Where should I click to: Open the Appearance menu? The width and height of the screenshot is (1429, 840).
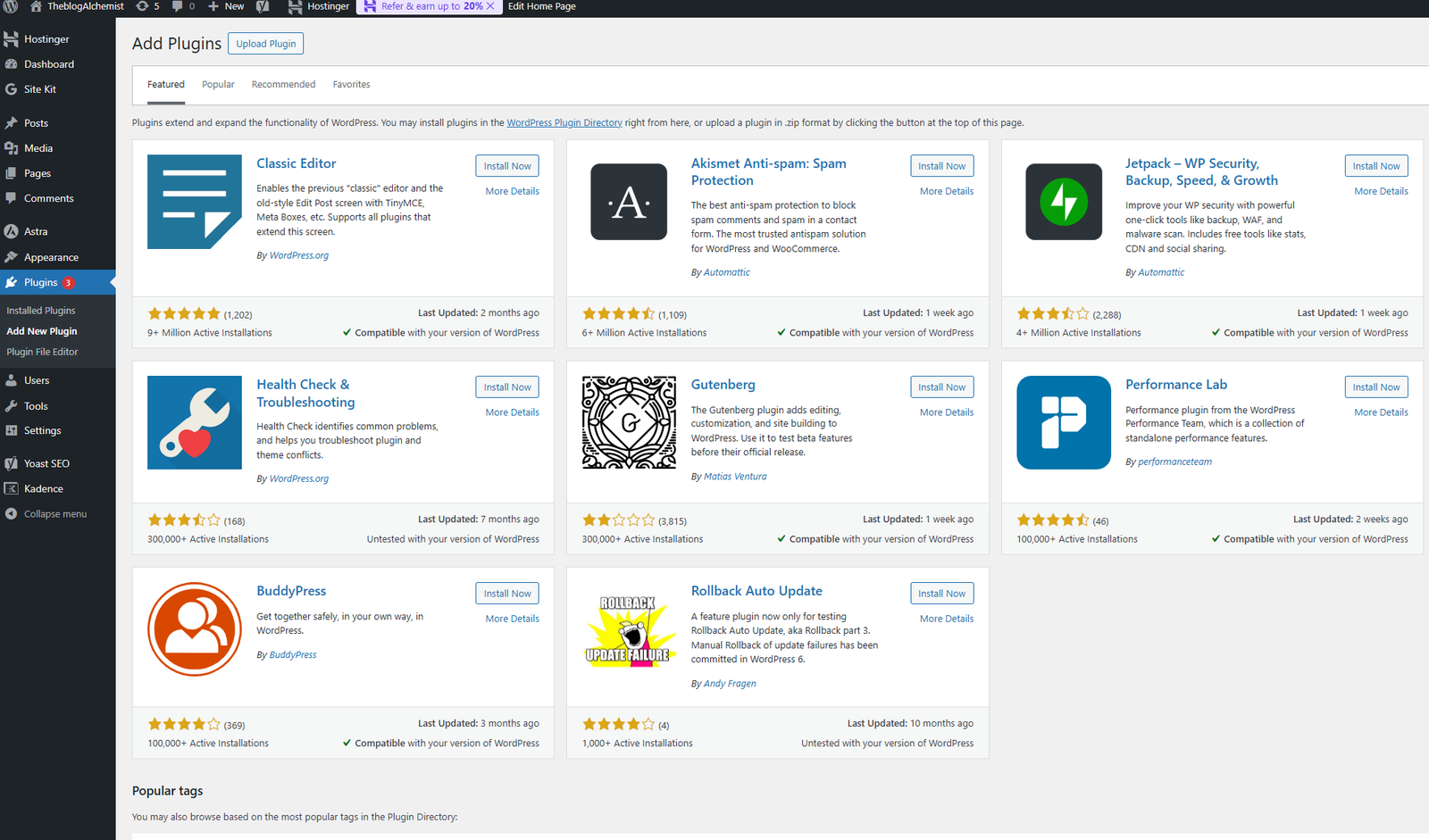(x=51, y=257)
